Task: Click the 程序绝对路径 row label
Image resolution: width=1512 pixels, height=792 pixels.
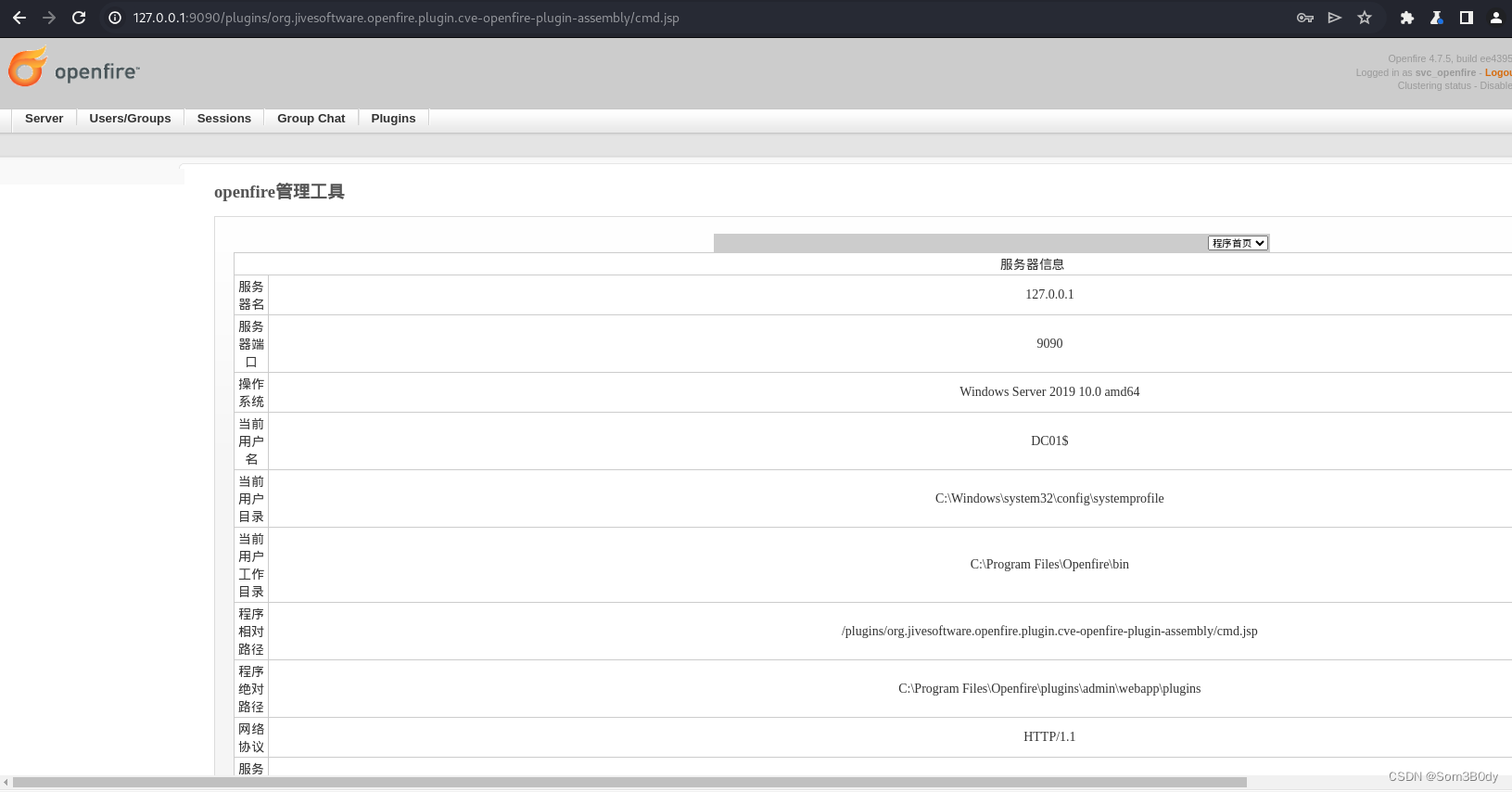Action: click(251, 689)
